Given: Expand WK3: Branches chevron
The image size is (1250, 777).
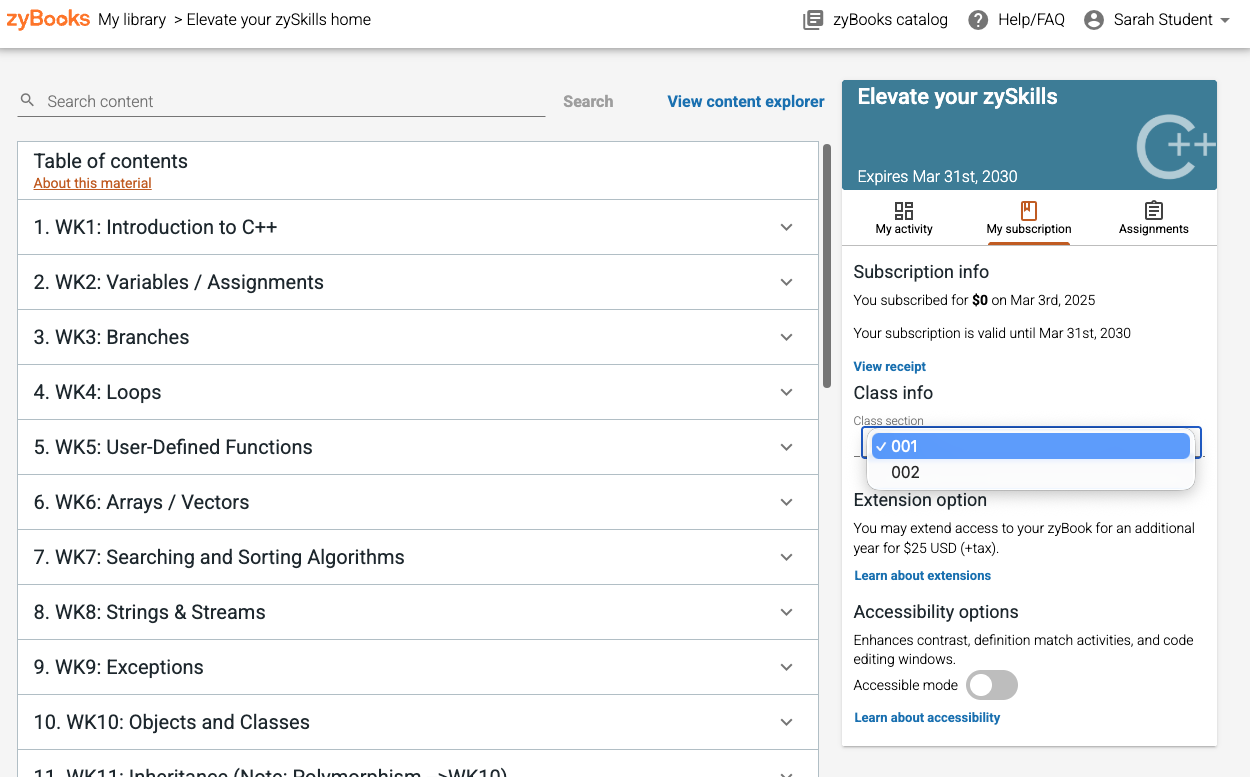Looking at the screenshot, I should tap(787, 337).
